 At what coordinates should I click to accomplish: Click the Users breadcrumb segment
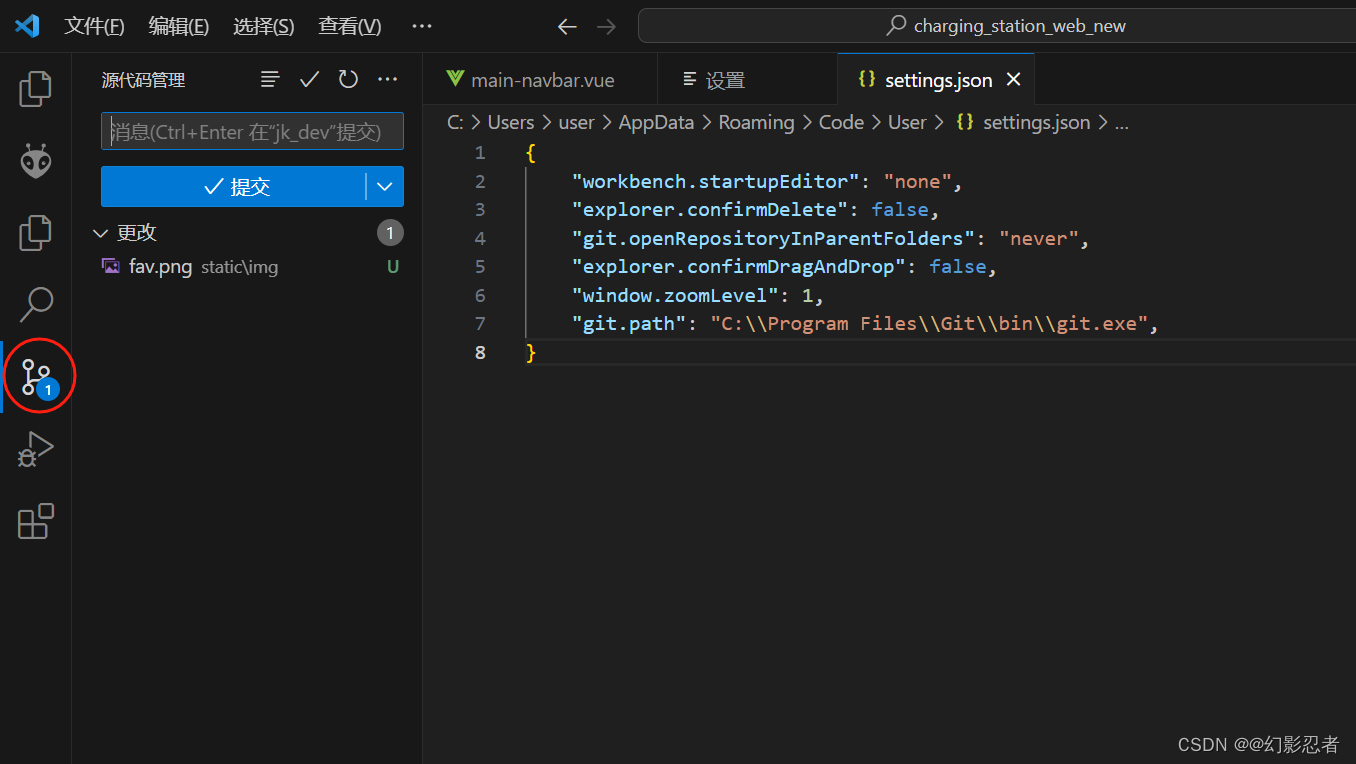click(511, 122)
